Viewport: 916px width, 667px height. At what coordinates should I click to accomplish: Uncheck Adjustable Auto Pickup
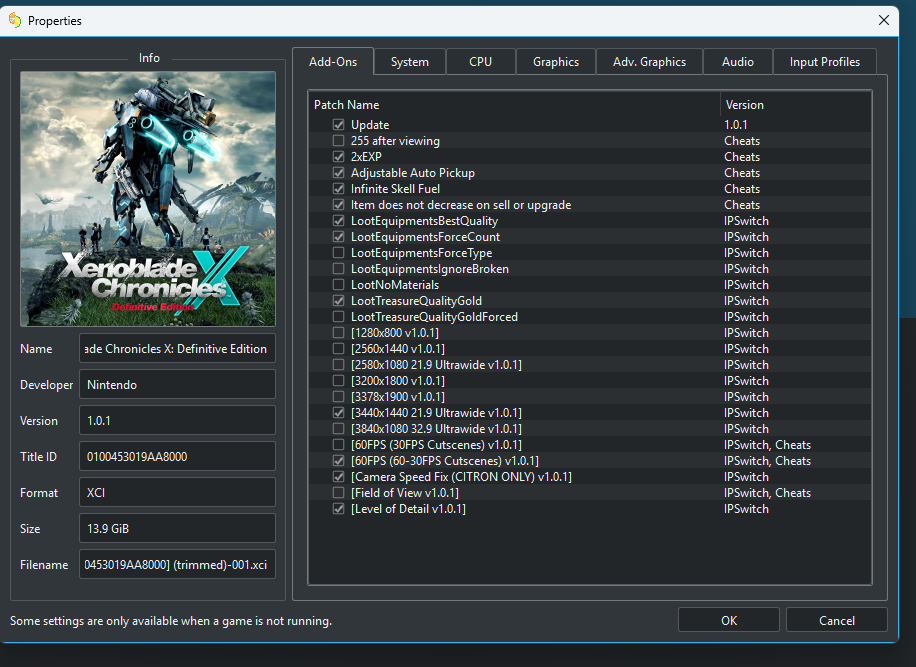pos(338,173)
